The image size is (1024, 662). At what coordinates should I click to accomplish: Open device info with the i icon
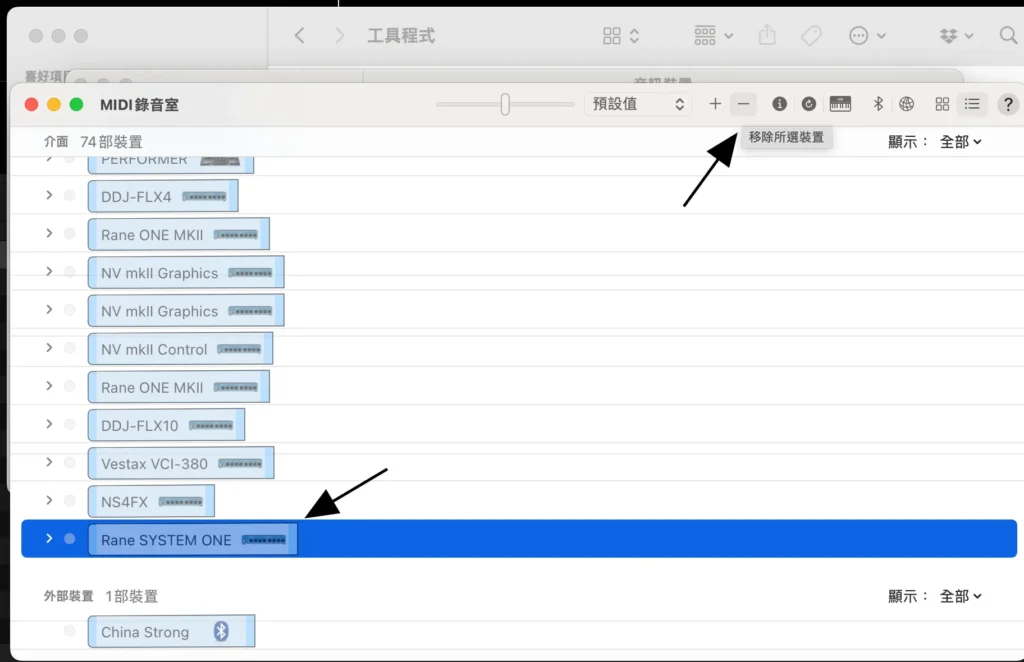click(780, 104)
